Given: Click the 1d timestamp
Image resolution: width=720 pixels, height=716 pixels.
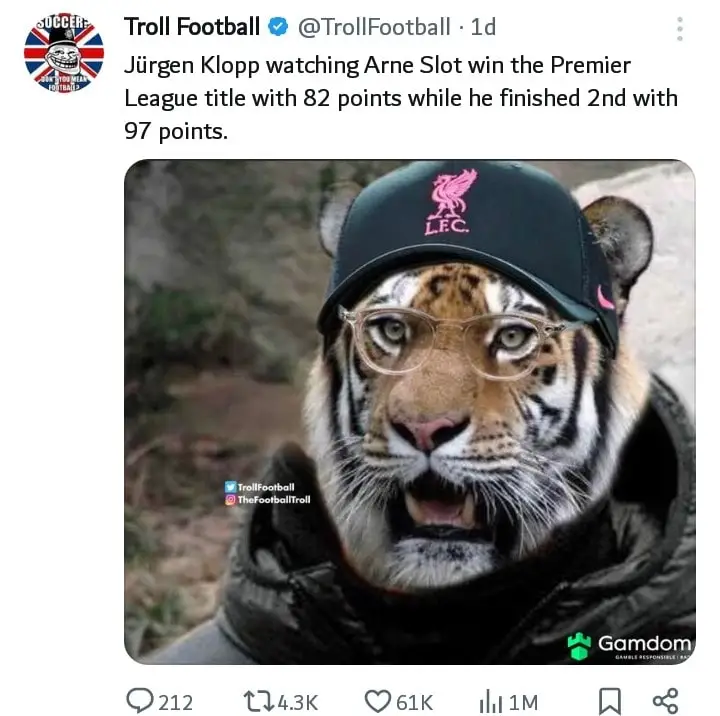Looking at the screenshot, I should (483, 27).
